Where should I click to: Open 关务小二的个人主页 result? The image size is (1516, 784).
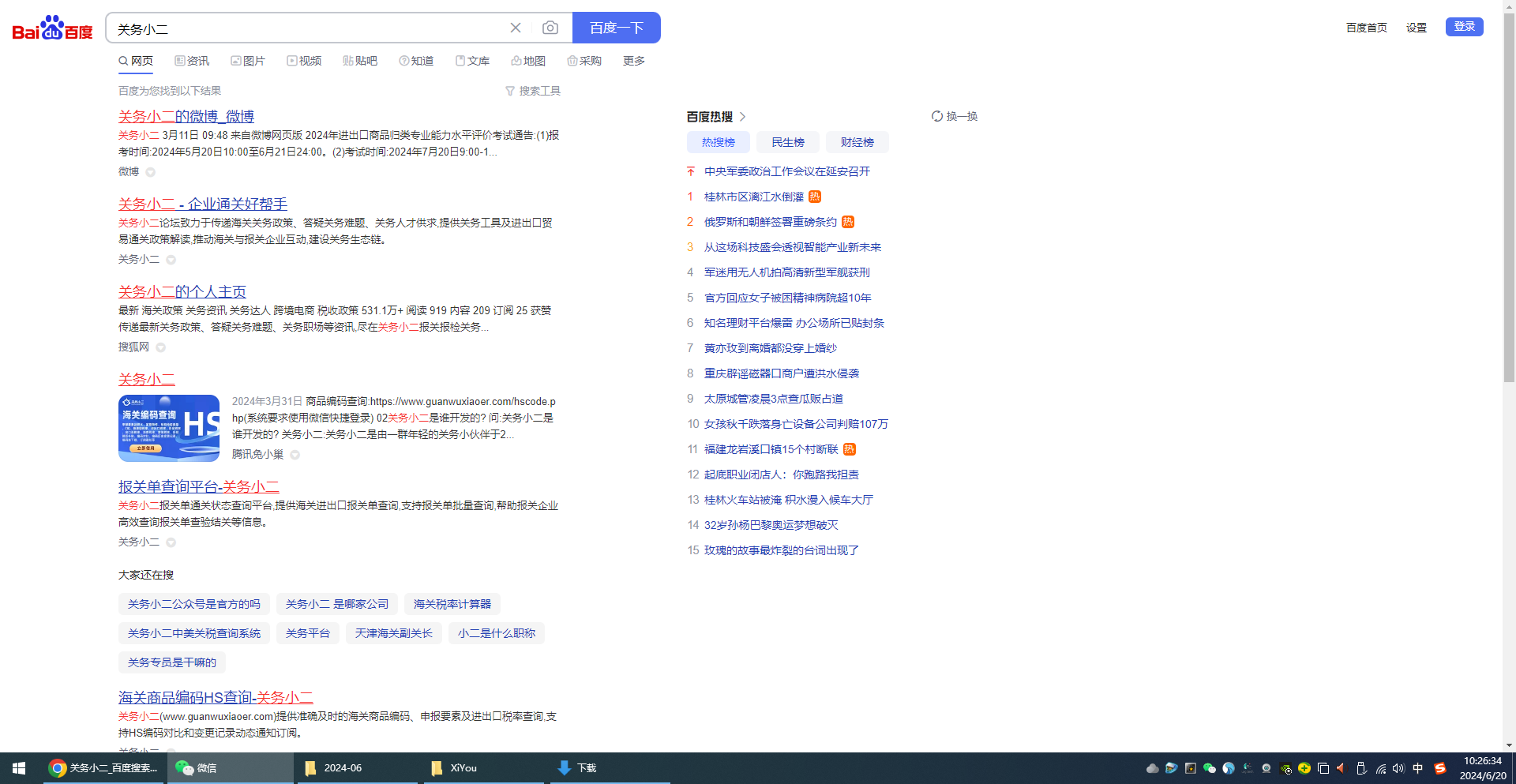click(x=182, y=292)
